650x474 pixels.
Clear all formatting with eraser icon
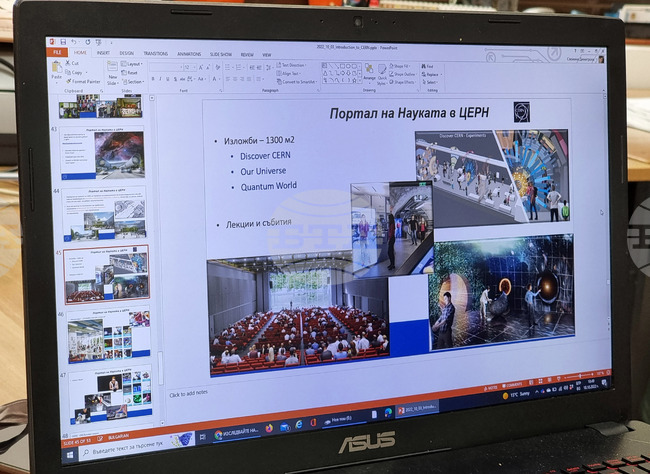[218, 68]
